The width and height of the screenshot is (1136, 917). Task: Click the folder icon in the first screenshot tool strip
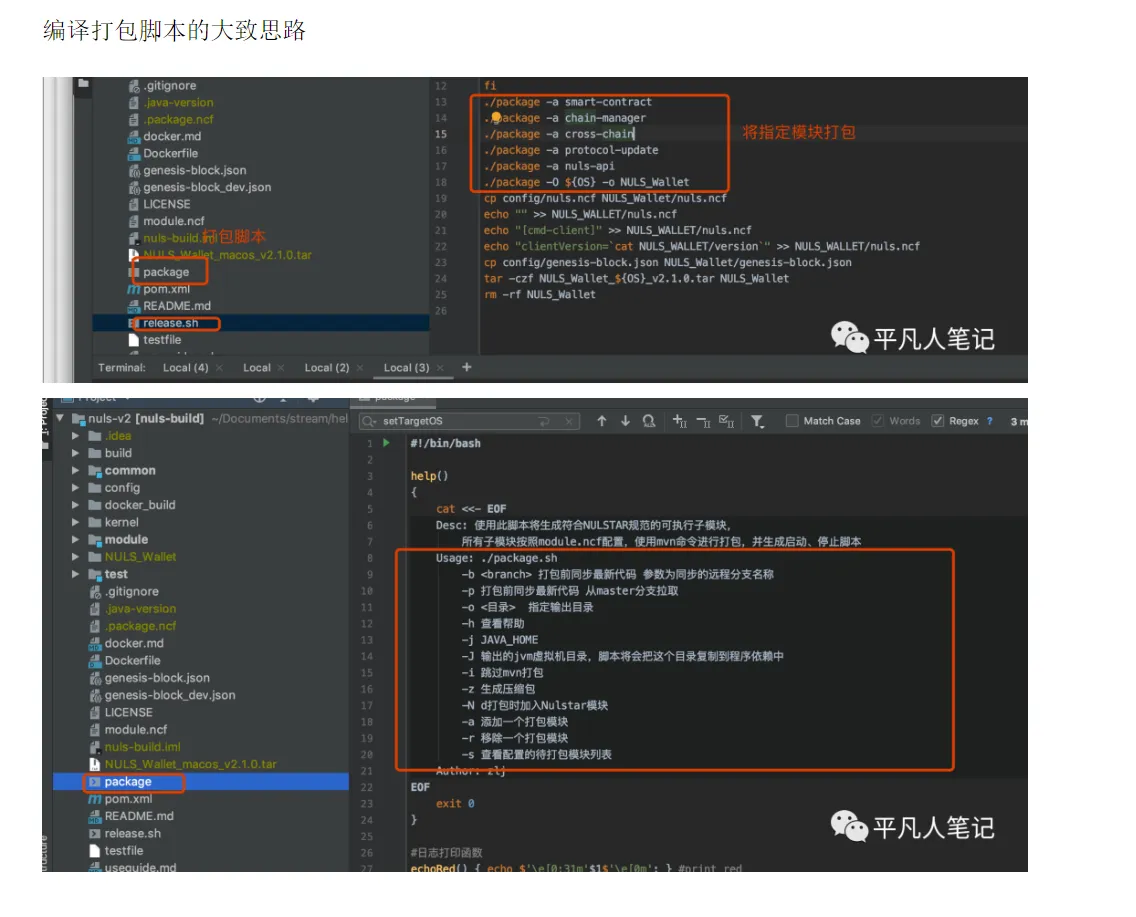click(83, 83)
